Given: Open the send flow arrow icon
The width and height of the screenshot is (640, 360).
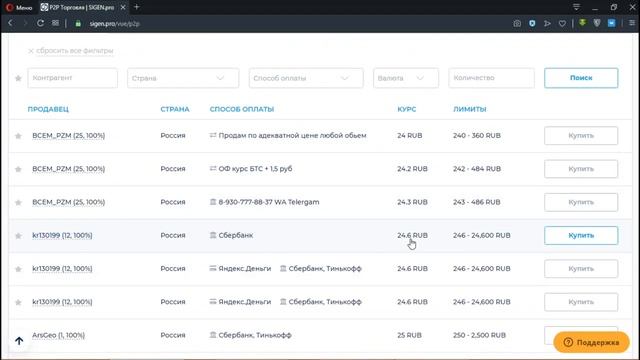Looking at the screenshot, I should coord(547,24).
